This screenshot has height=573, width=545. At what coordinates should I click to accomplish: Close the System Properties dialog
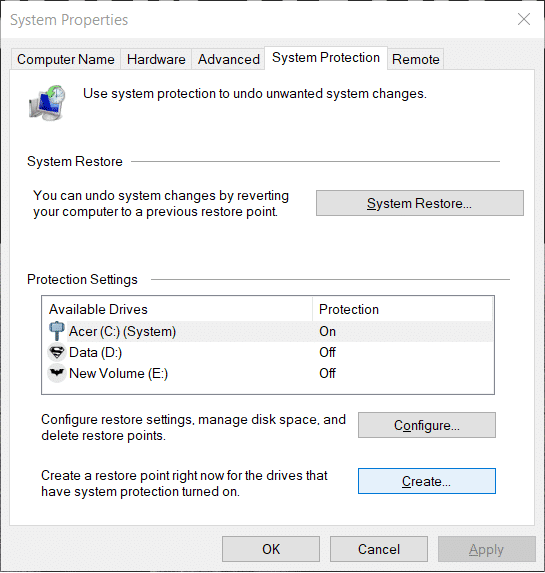click(x=524, y=19)
